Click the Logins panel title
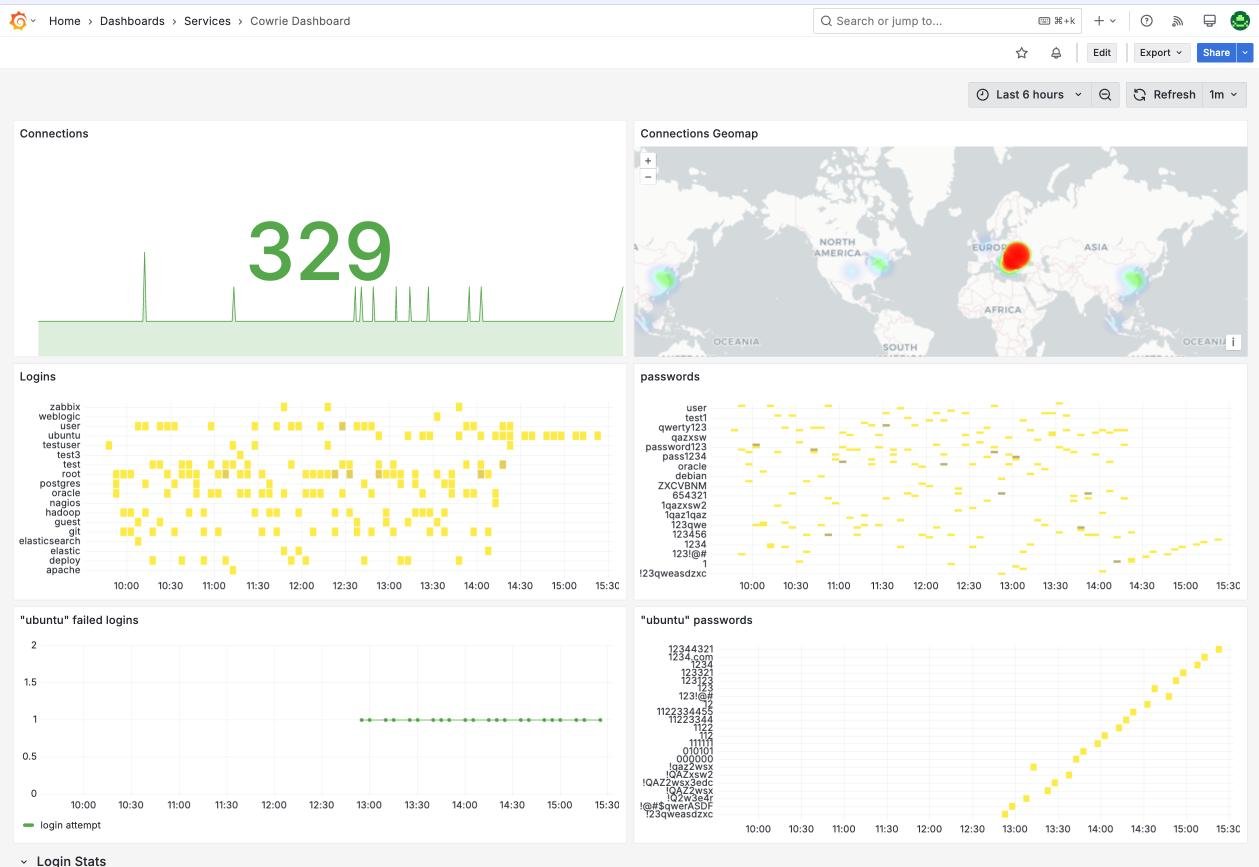The image size is (1259, 867). pos(38,377)
